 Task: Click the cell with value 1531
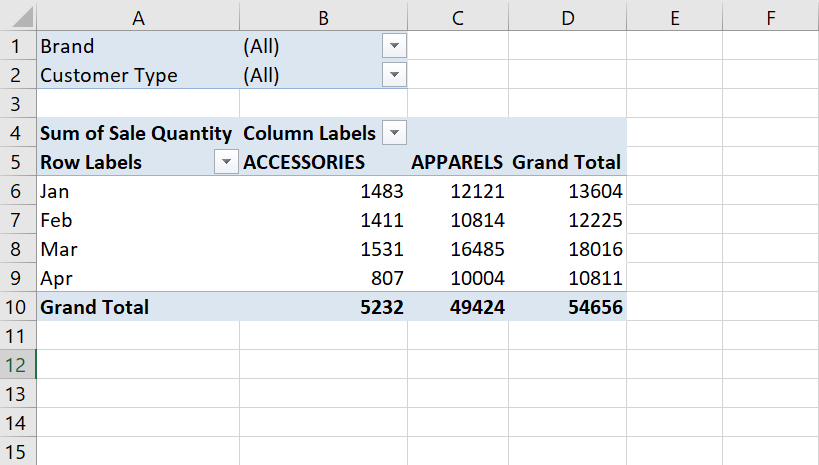[323, 249]
